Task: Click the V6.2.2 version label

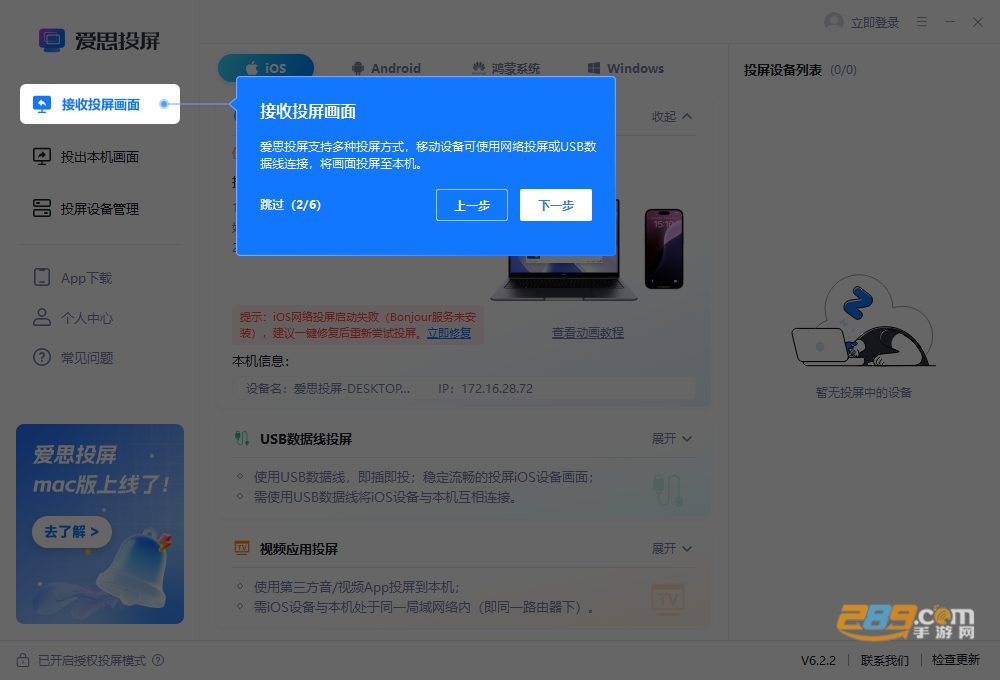Action: click(x=818, y=660)
